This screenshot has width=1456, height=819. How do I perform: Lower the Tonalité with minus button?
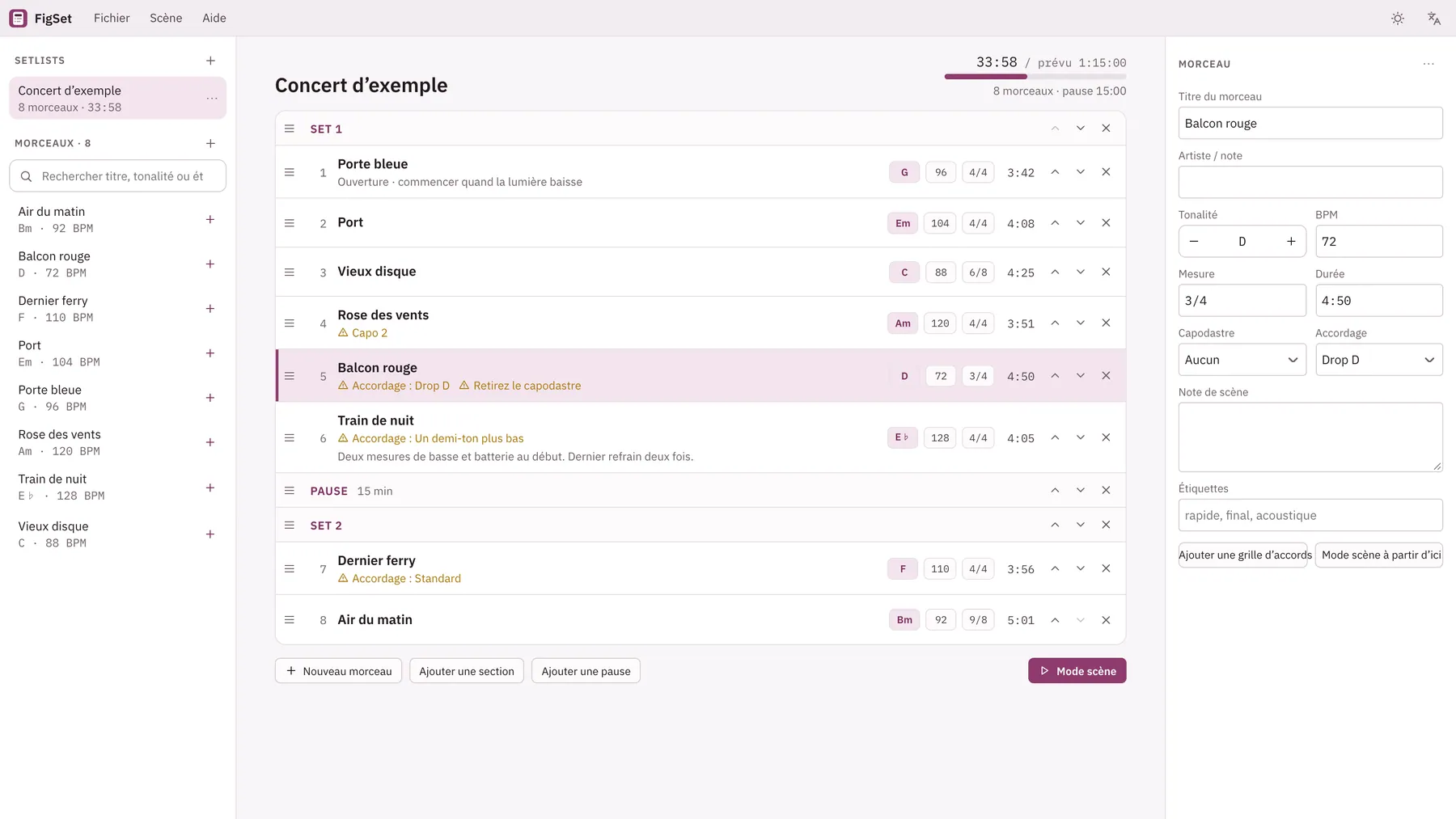point(1194,242)
